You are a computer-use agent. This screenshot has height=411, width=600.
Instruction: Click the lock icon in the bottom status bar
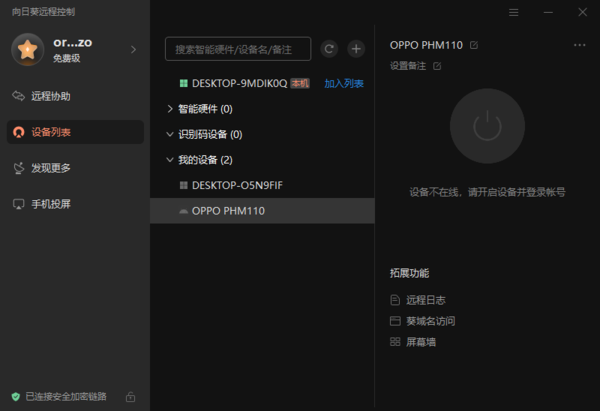click(x=131, y=397)
